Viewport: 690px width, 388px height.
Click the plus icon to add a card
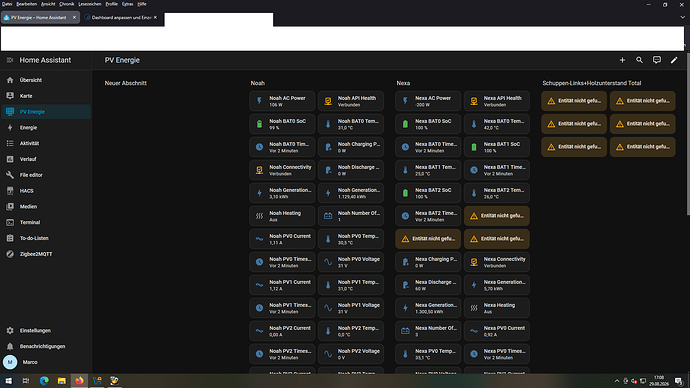(622, 60)
